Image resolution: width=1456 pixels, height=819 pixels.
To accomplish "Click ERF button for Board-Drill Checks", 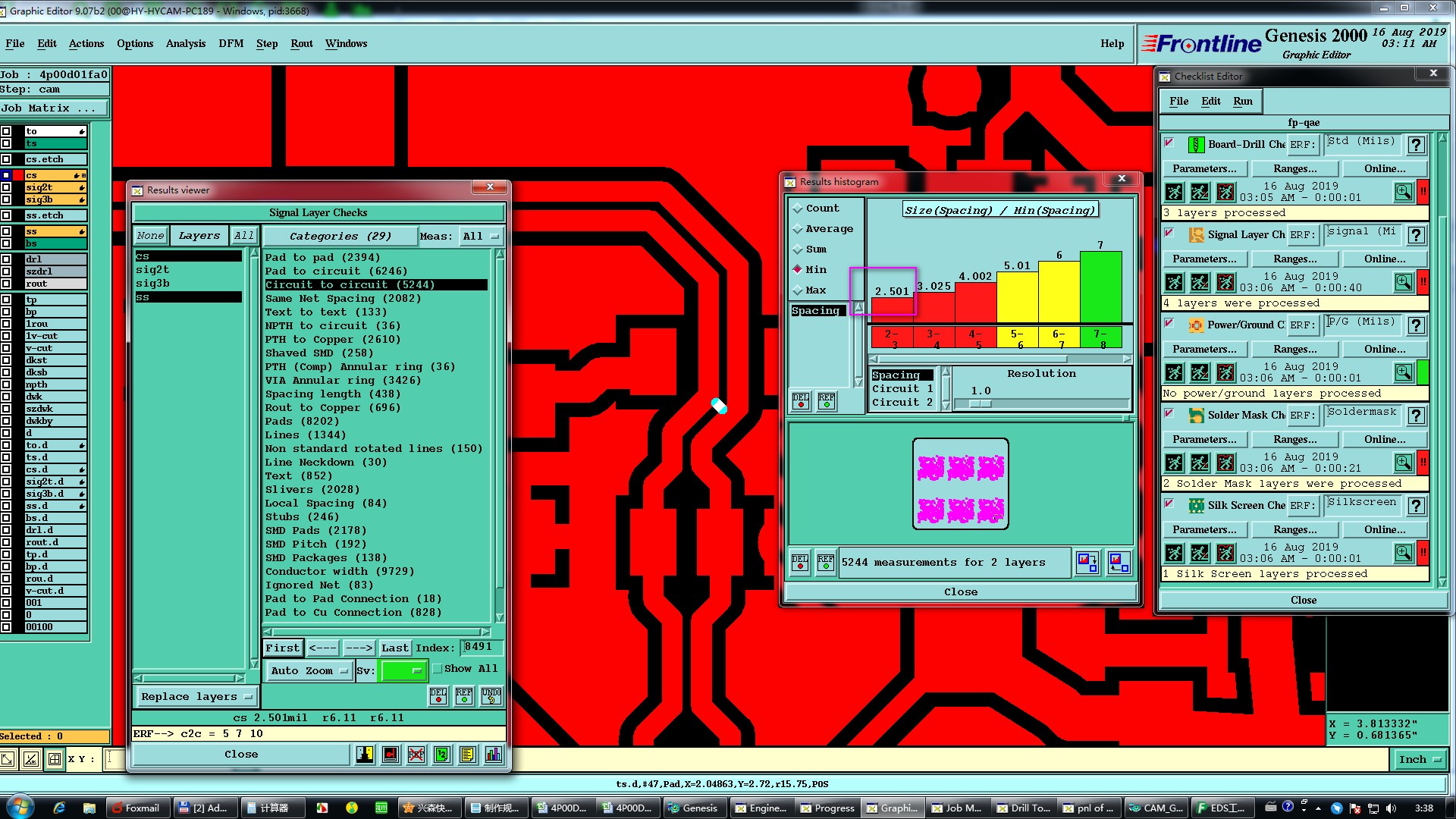I will (1302, 145).
